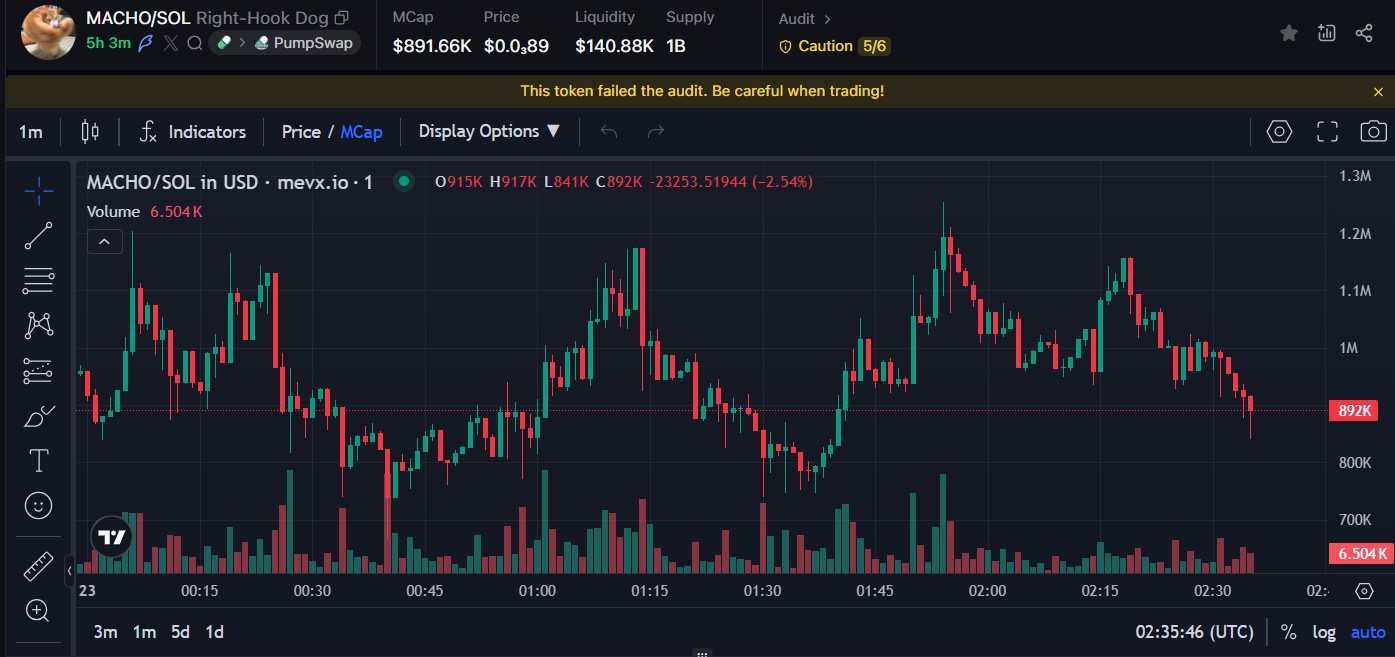Redo the last chart action
The image size is (1395, 657).
[x=656, y=132]
